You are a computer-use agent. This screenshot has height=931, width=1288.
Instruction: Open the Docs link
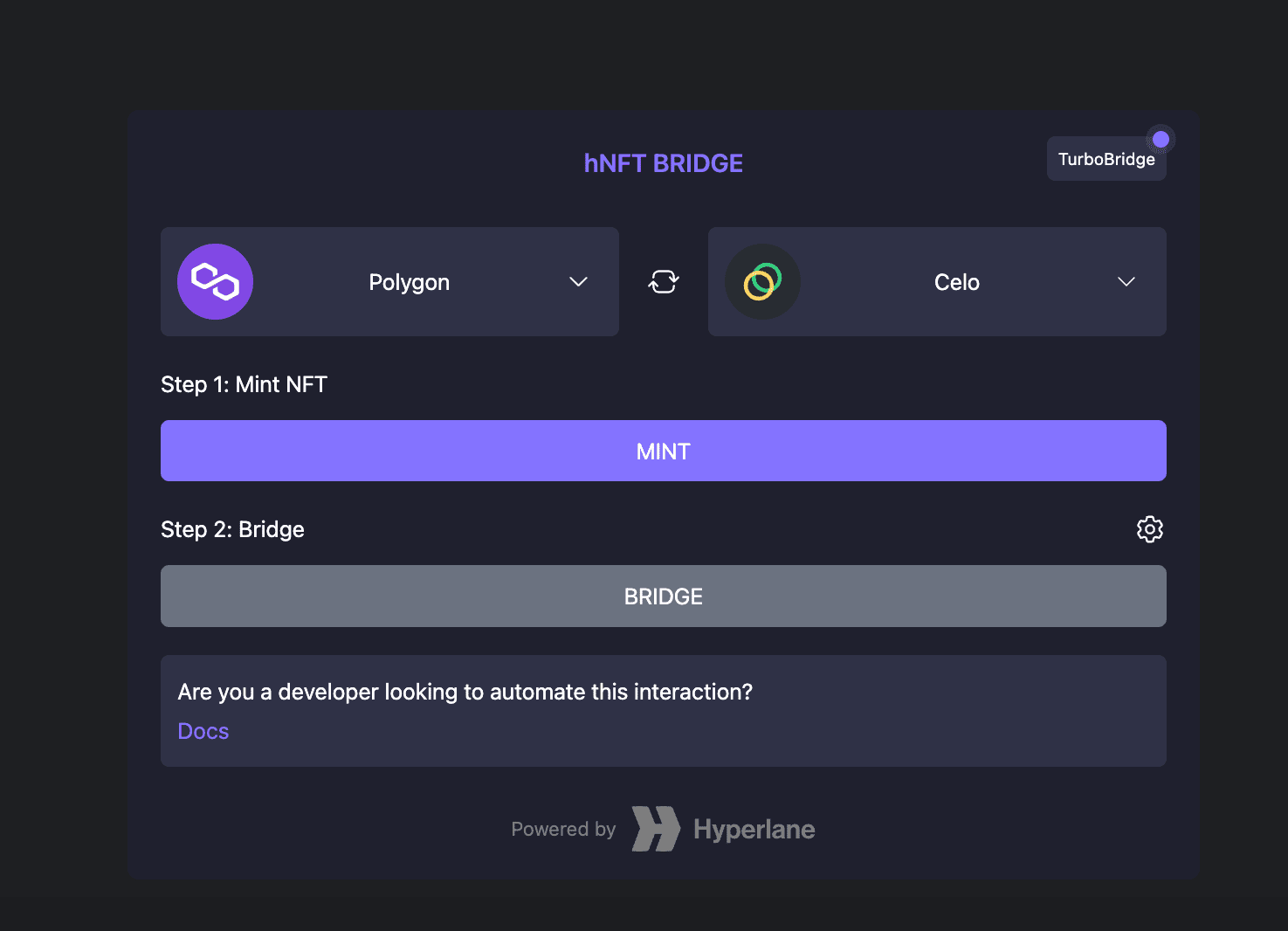(203, 731)
